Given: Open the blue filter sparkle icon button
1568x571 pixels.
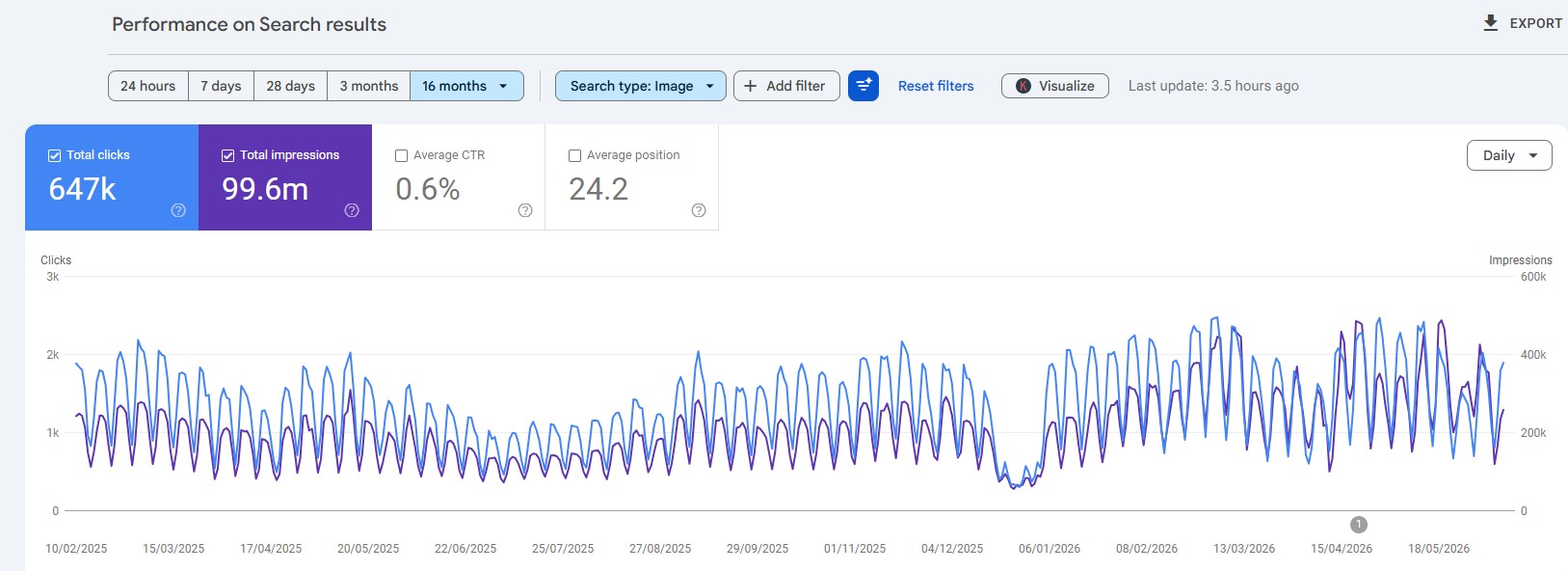Looking at the screenshot, I should 864,86.
